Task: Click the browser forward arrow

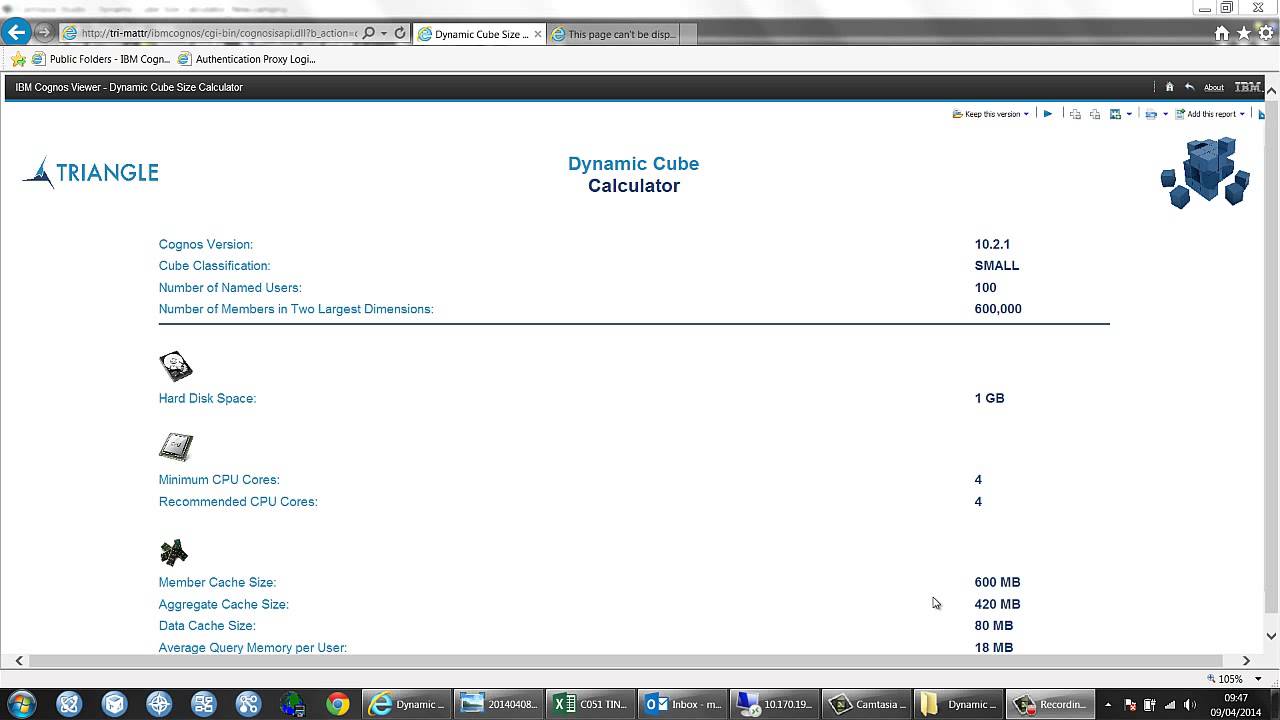Action: 43,33
